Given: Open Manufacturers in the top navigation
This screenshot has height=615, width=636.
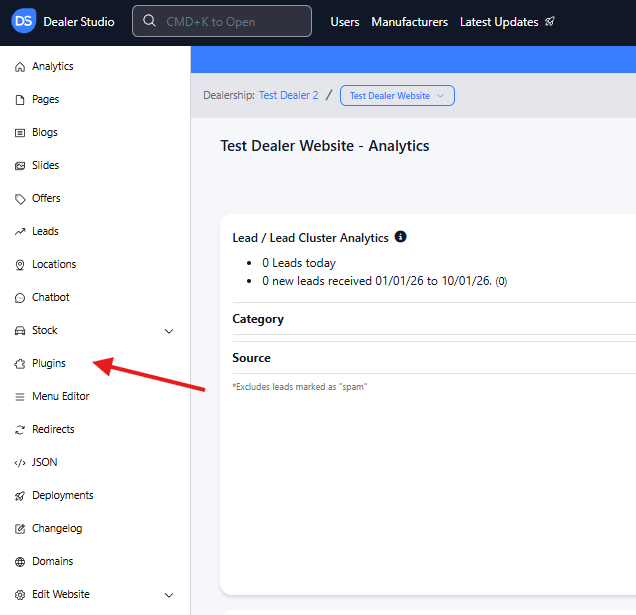Looking at the screenshot, I should [x=409, y=22].
